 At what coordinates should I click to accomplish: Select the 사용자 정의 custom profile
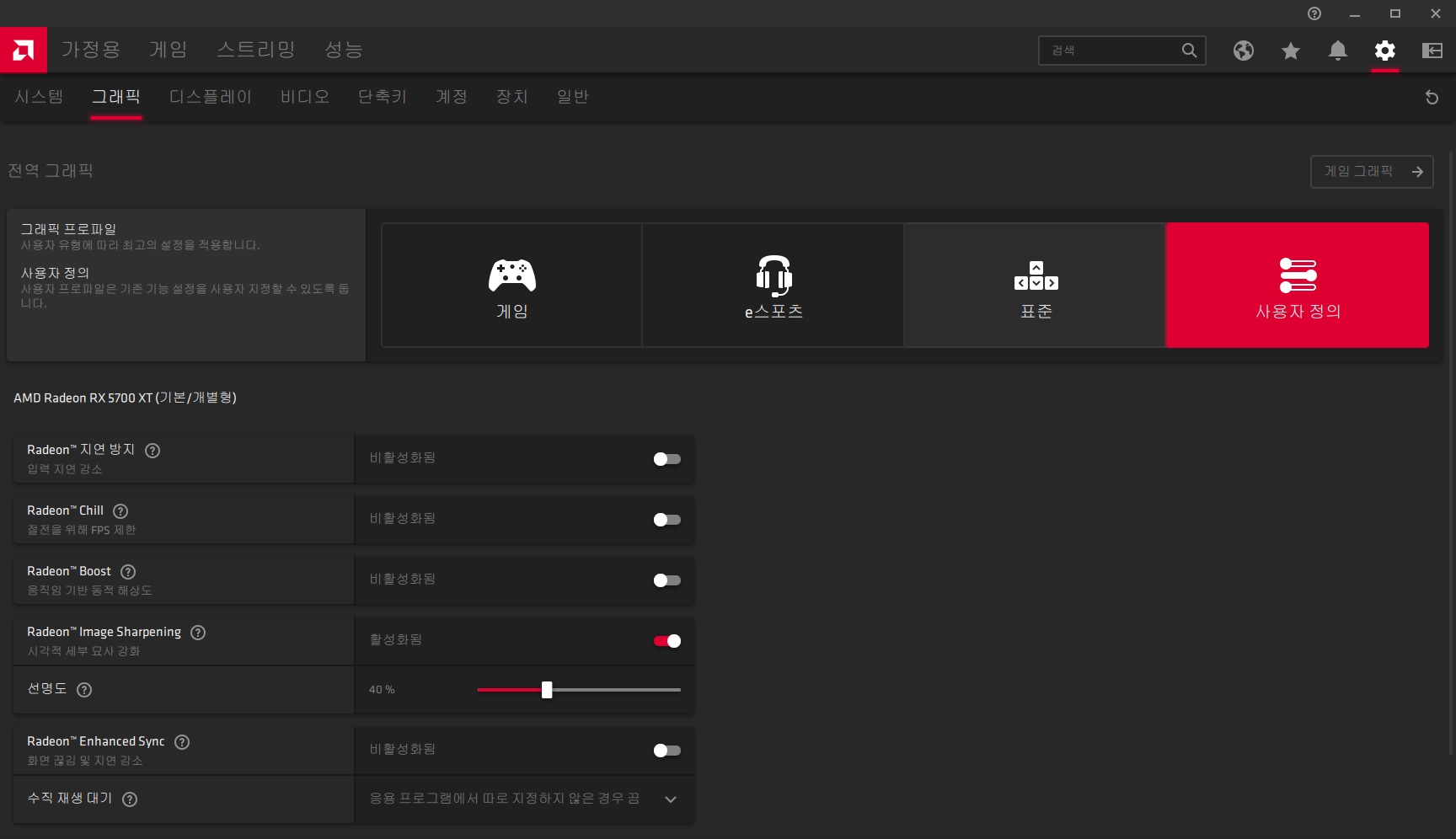pyautogui.click(x=1298, y=285)
